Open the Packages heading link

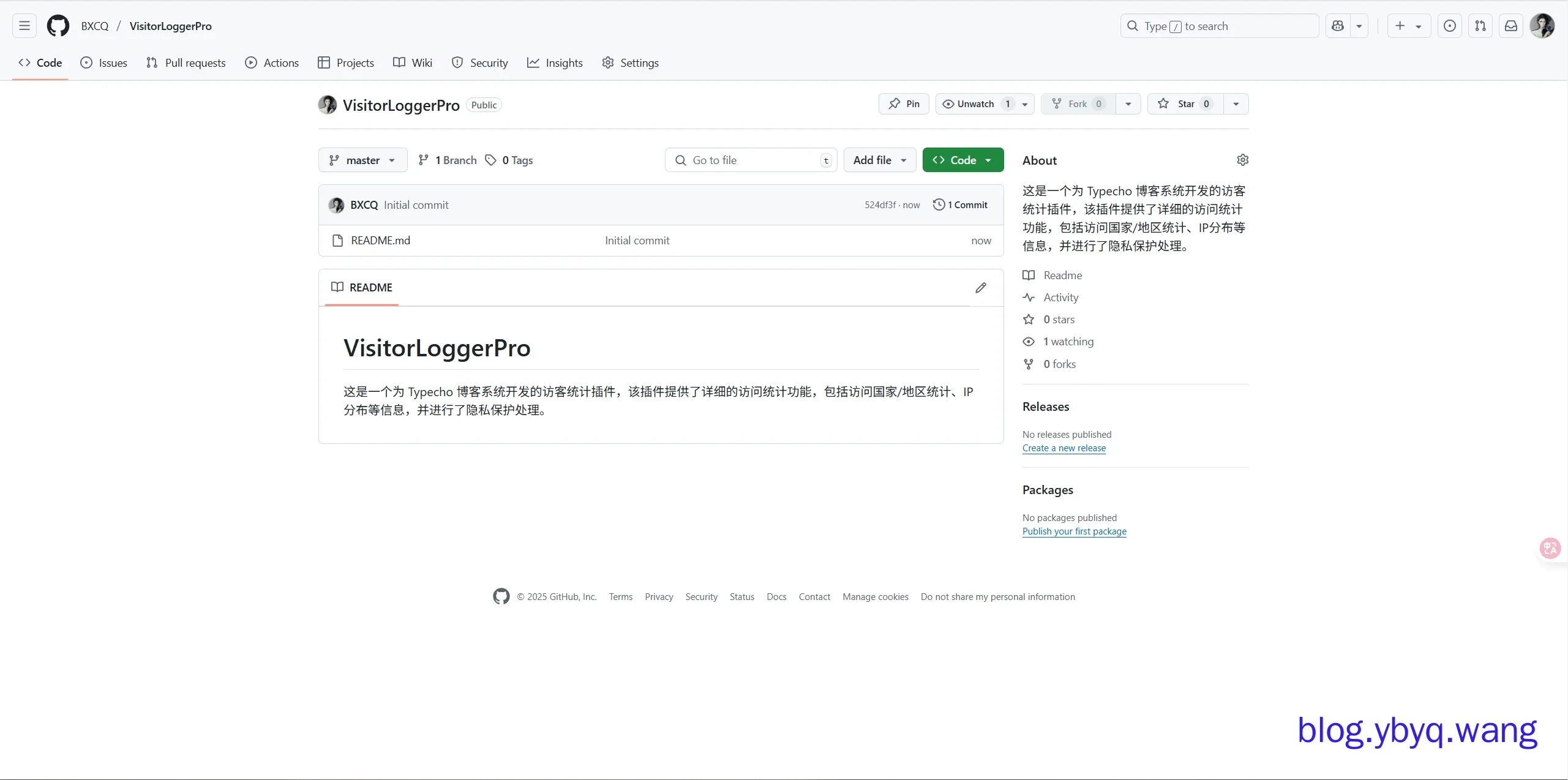1048,490
